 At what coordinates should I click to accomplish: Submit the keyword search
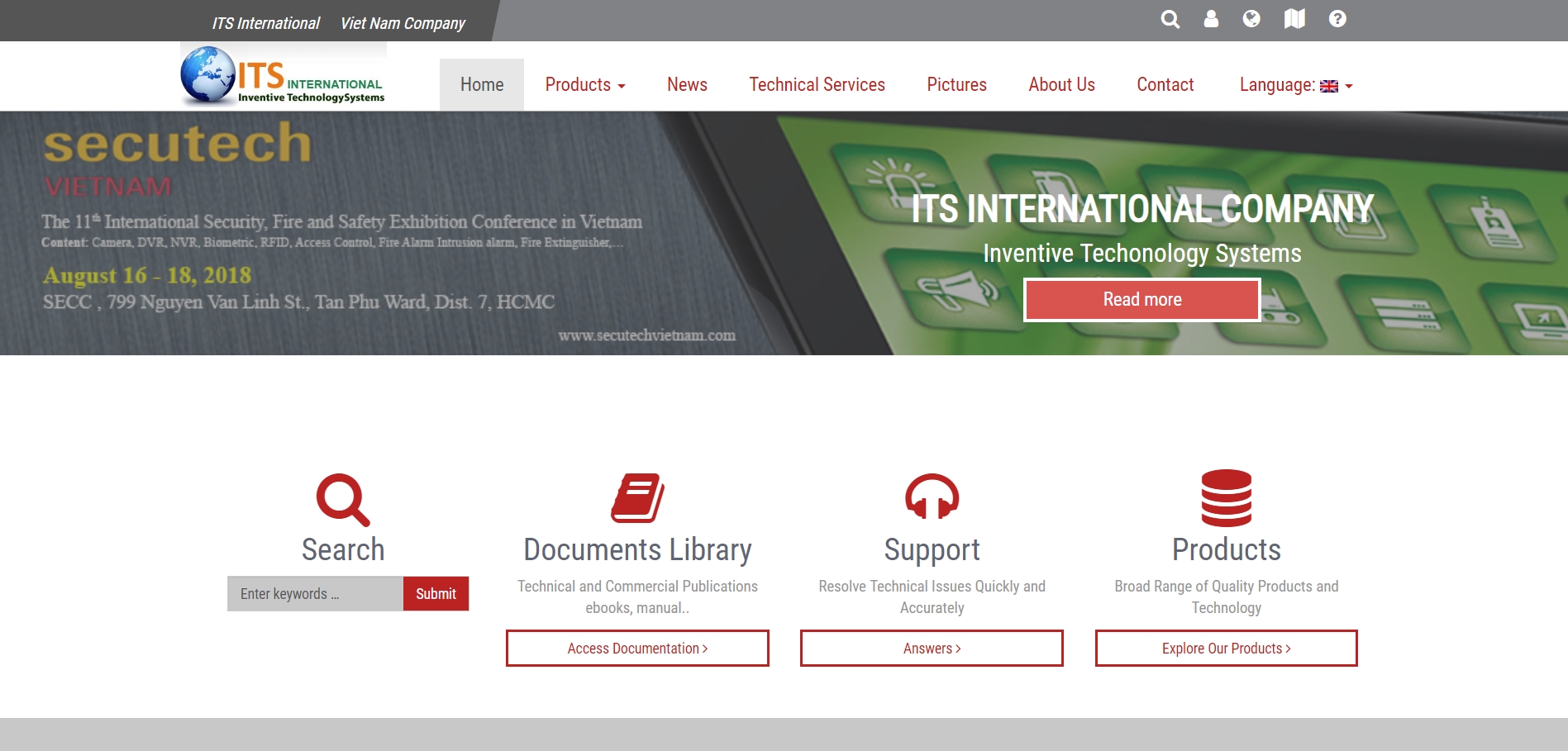coord(436,594)
